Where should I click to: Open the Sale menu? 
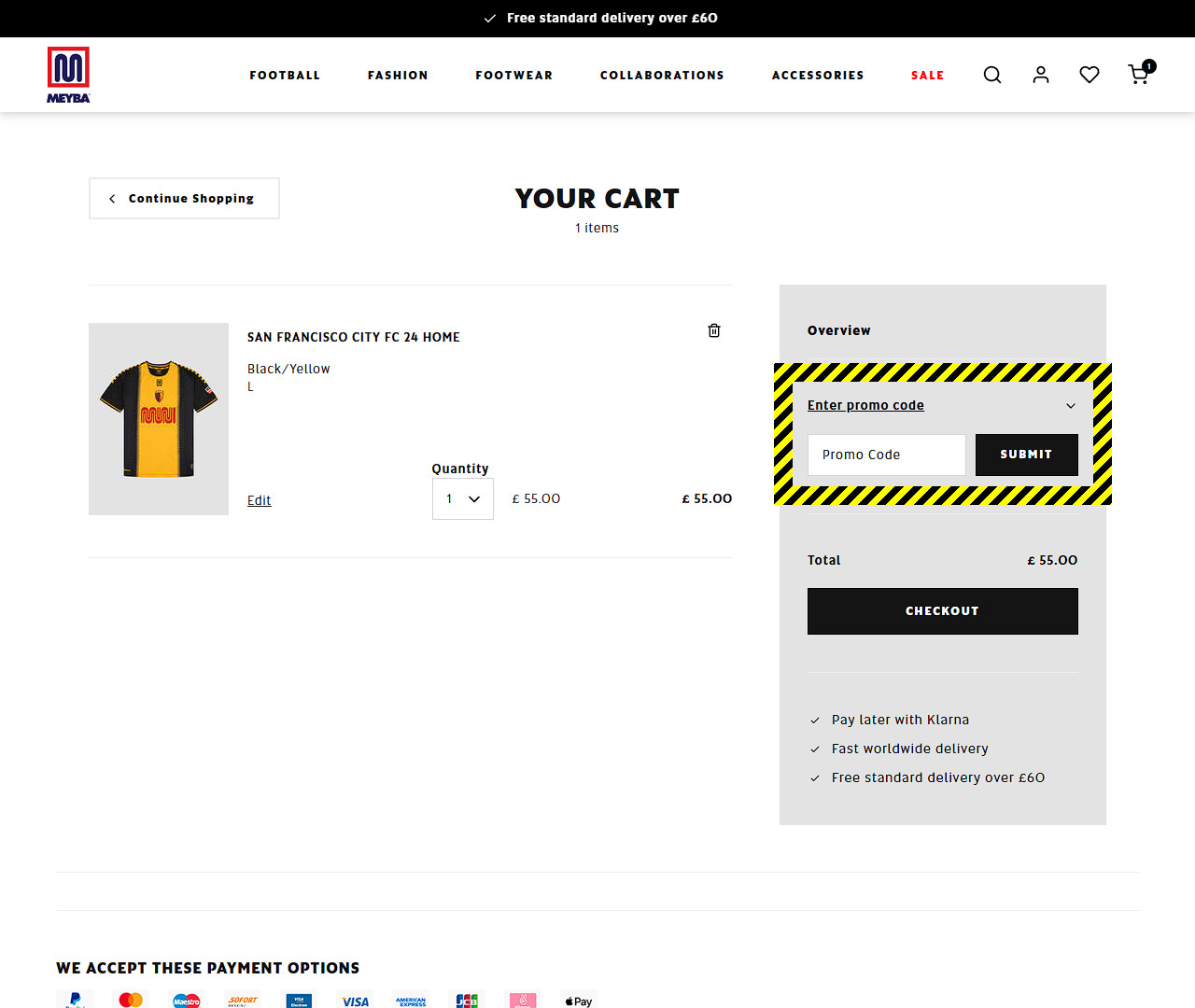coord(928,76)
